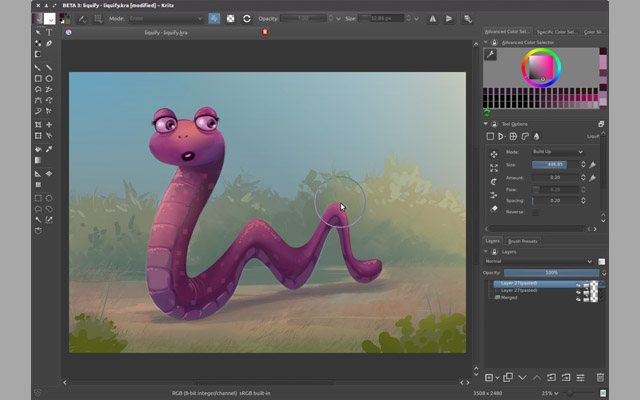Open color selector settings wrench icon
Image resolution: width=640 pixels, height=400 pixels.
(491, 55)
